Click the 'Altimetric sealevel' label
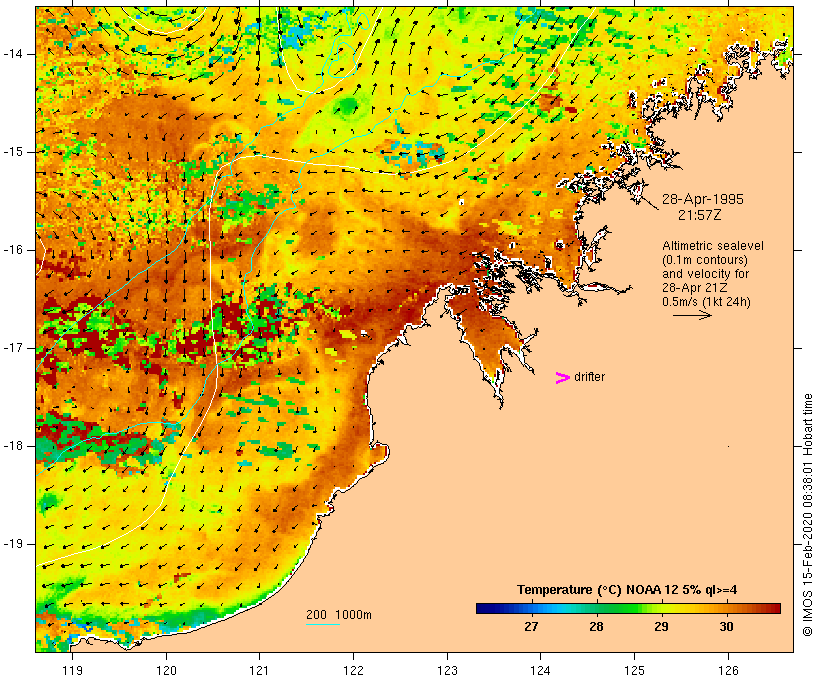The image size is (820, 680). pos(713,246)
